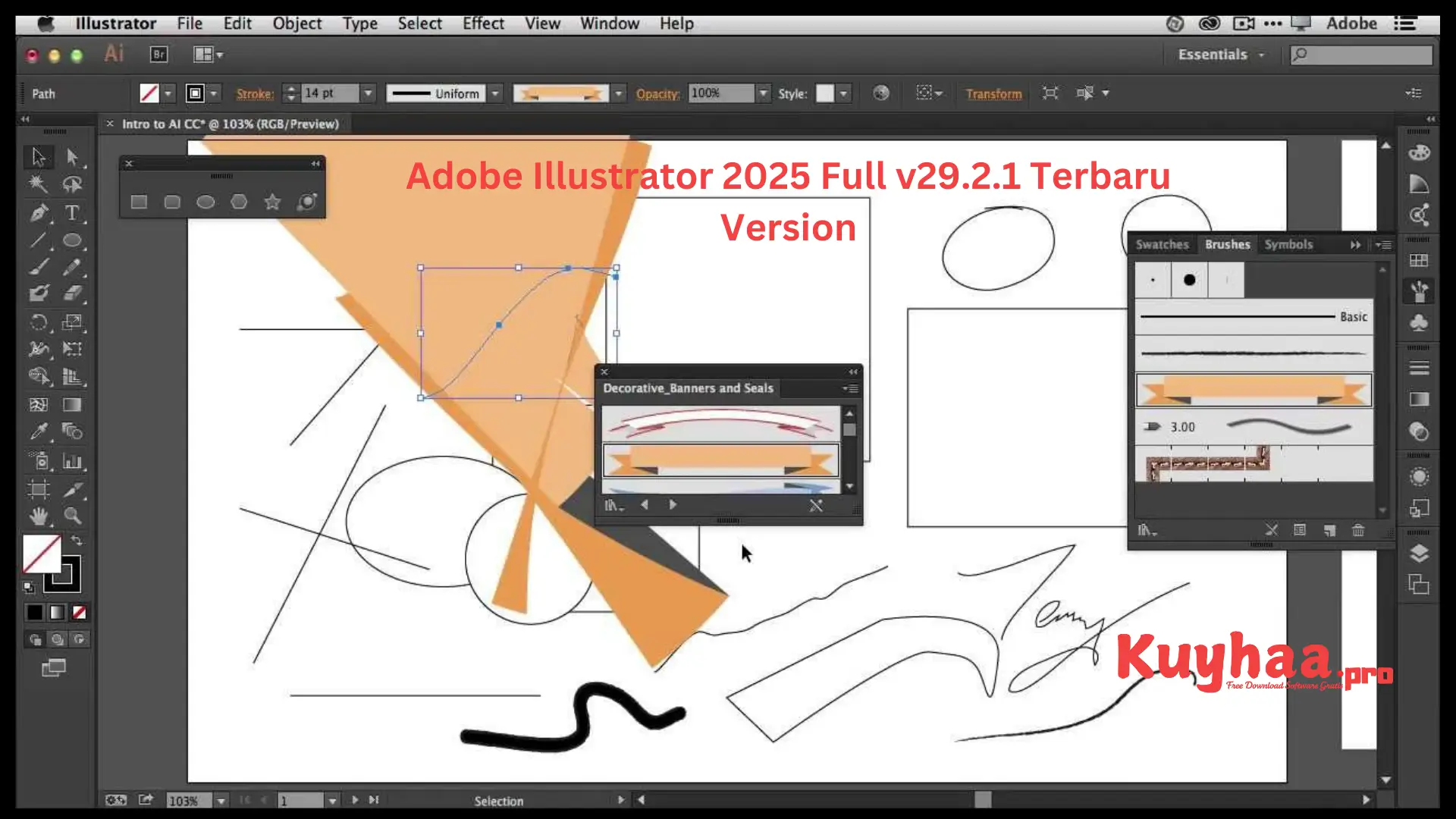
Task: Select the Selection tool arrow
Action: pyautogui.click(x=38, y=156)
